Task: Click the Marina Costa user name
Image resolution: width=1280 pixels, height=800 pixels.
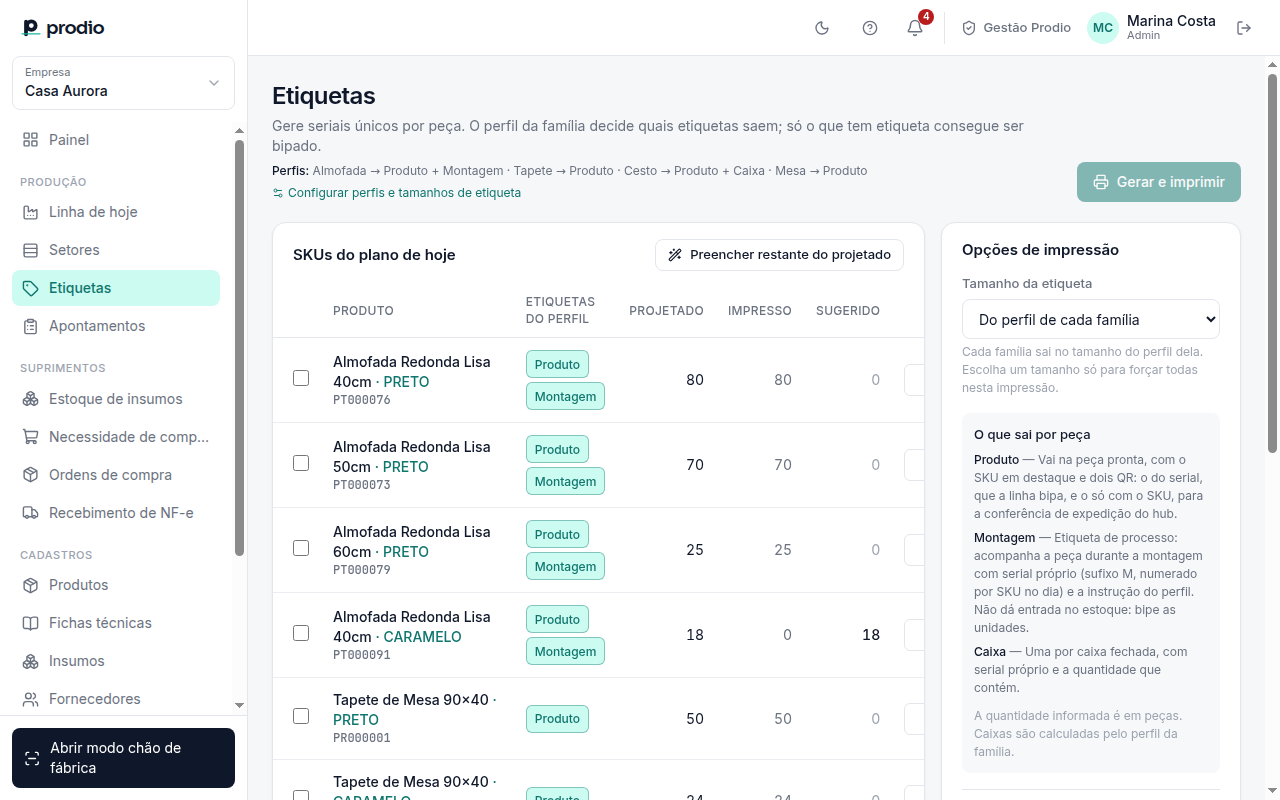Action: pyautogui.click(x=1171, y=21)
